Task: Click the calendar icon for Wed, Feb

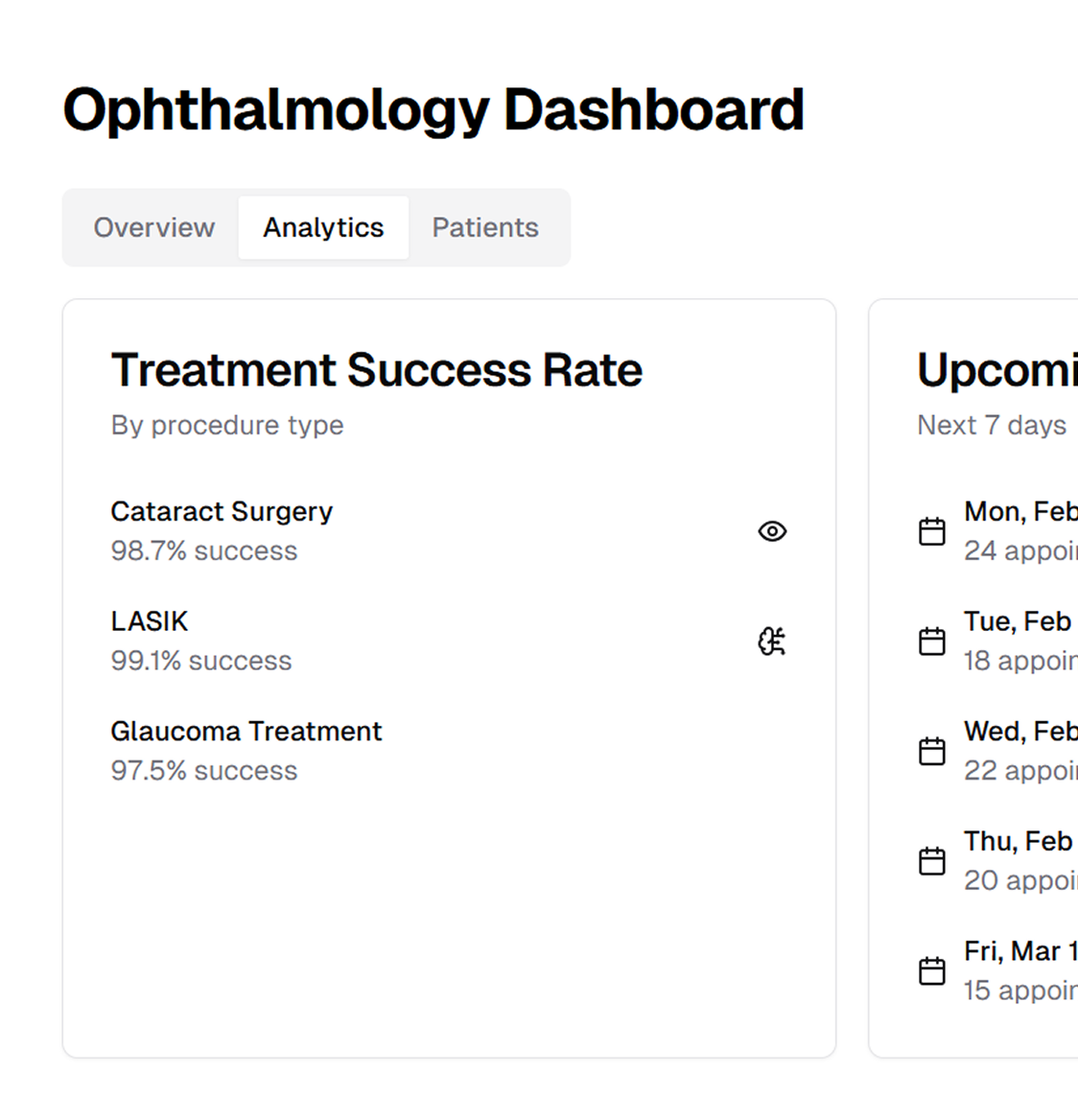Action: point(932,751)
